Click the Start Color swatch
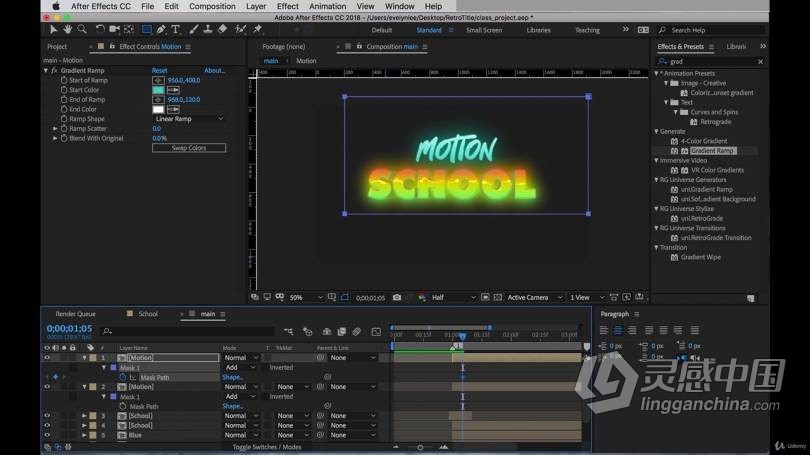 pyautogui.click(x=158, y=90)
